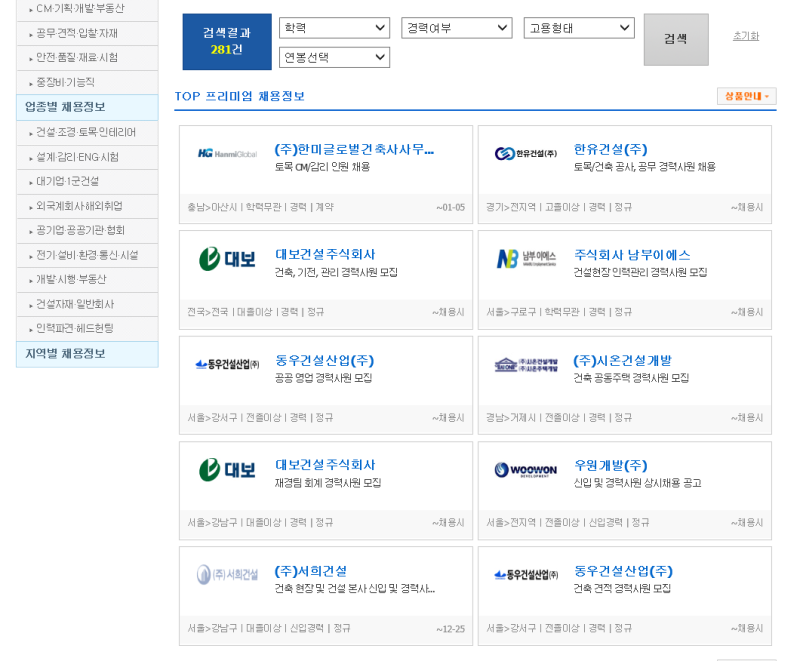Image resolution: width=800 pixels, height=661 pixels.
Task: Click the HanmiGlobal company logo
Action: tap(228, 154)
